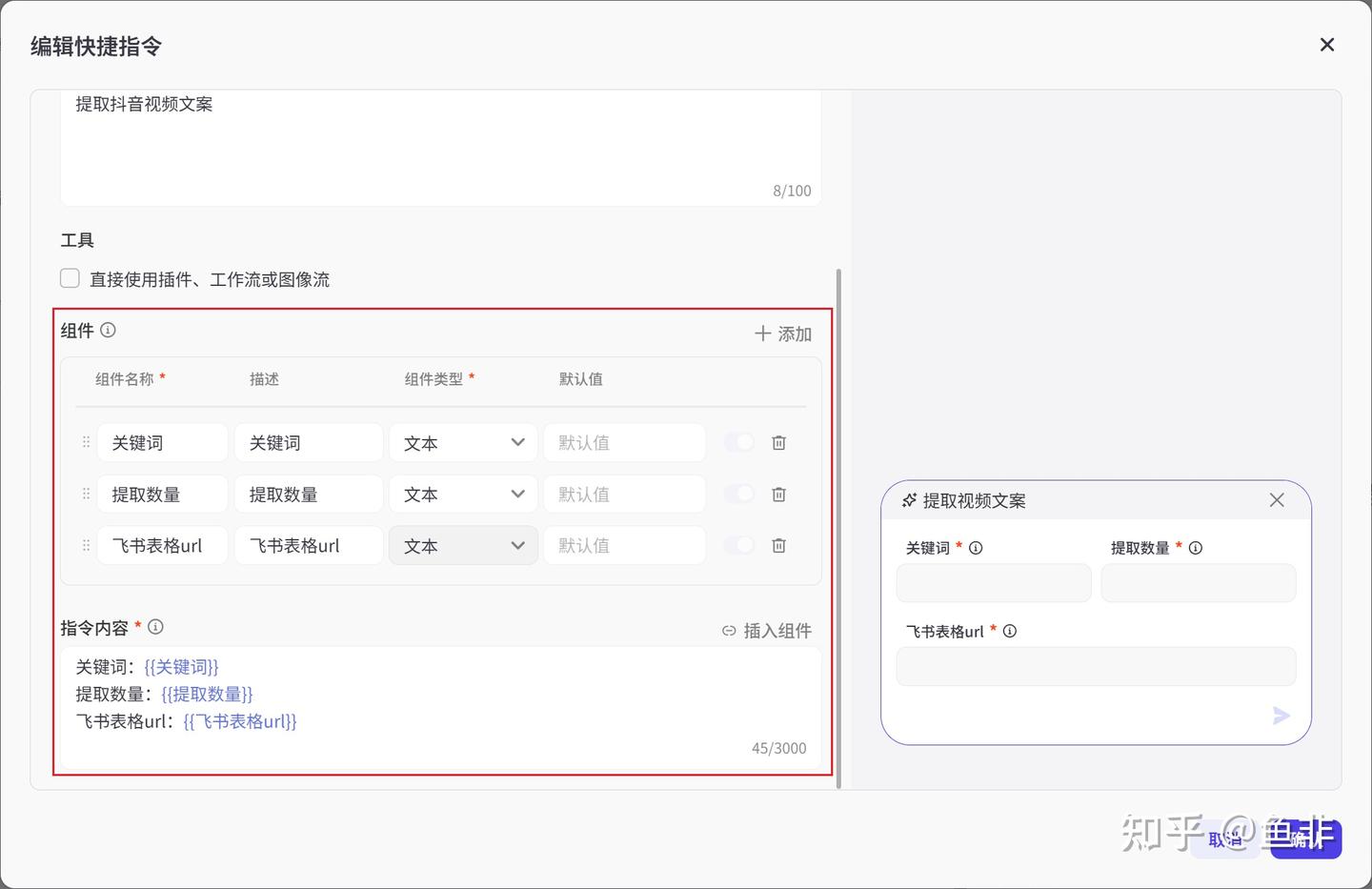1372x889 pixels.
Task: Click the info icon next to 指令内容
Action: pyautogui.click(x=155, y=627)
